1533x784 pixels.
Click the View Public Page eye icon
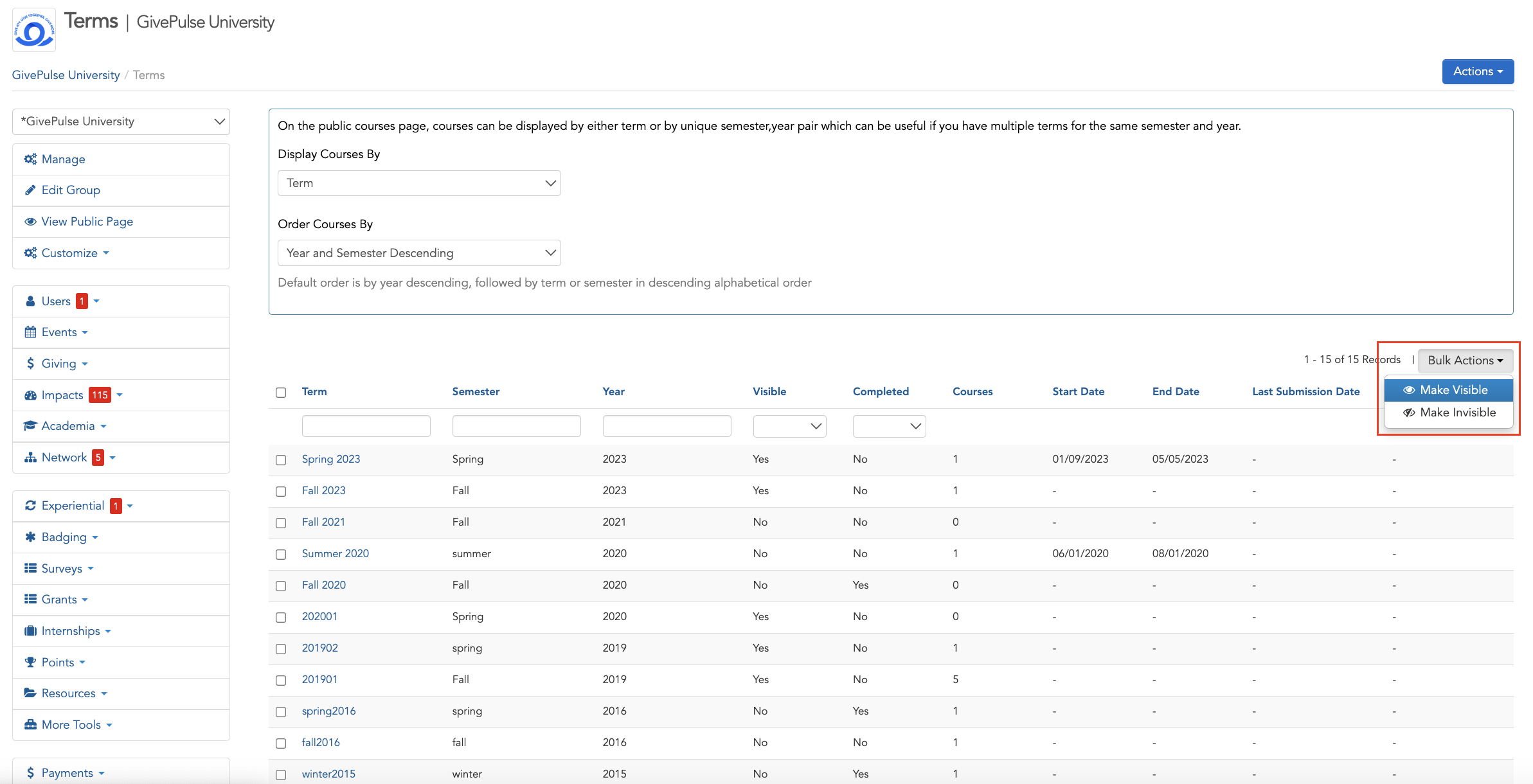click(x=30, y=222)
